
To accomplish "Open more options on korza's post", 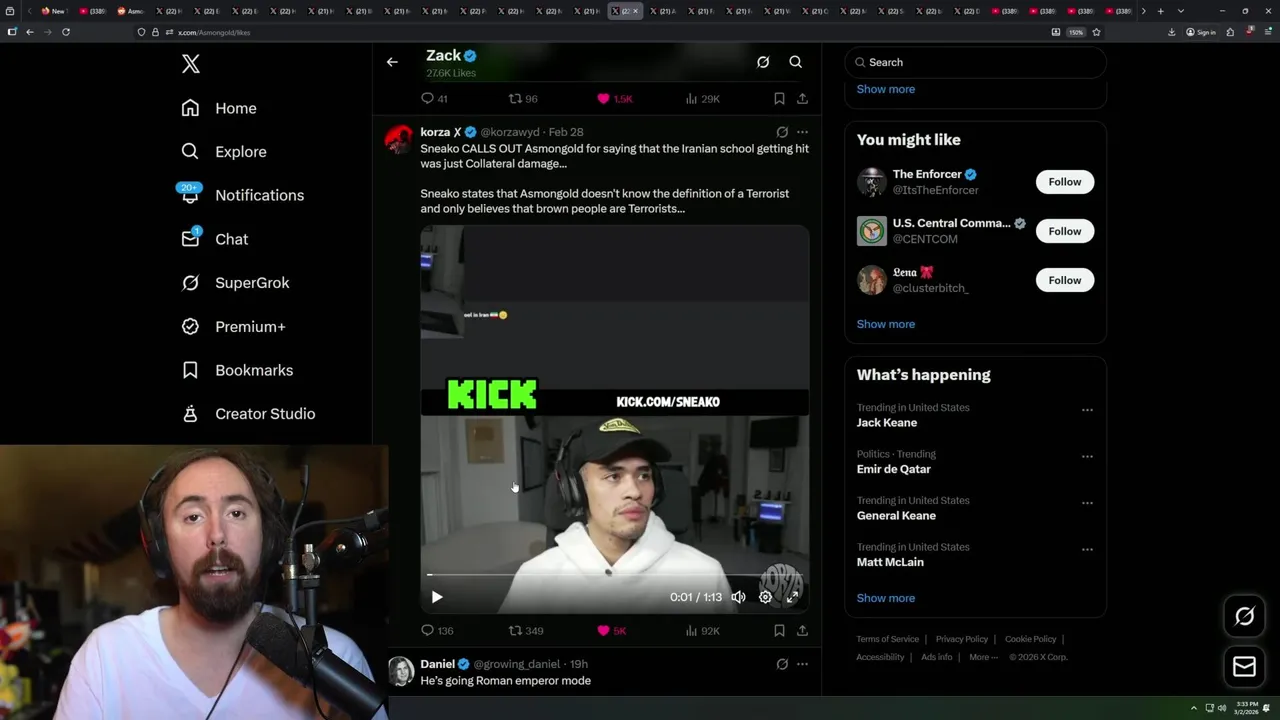I will 802,132.
